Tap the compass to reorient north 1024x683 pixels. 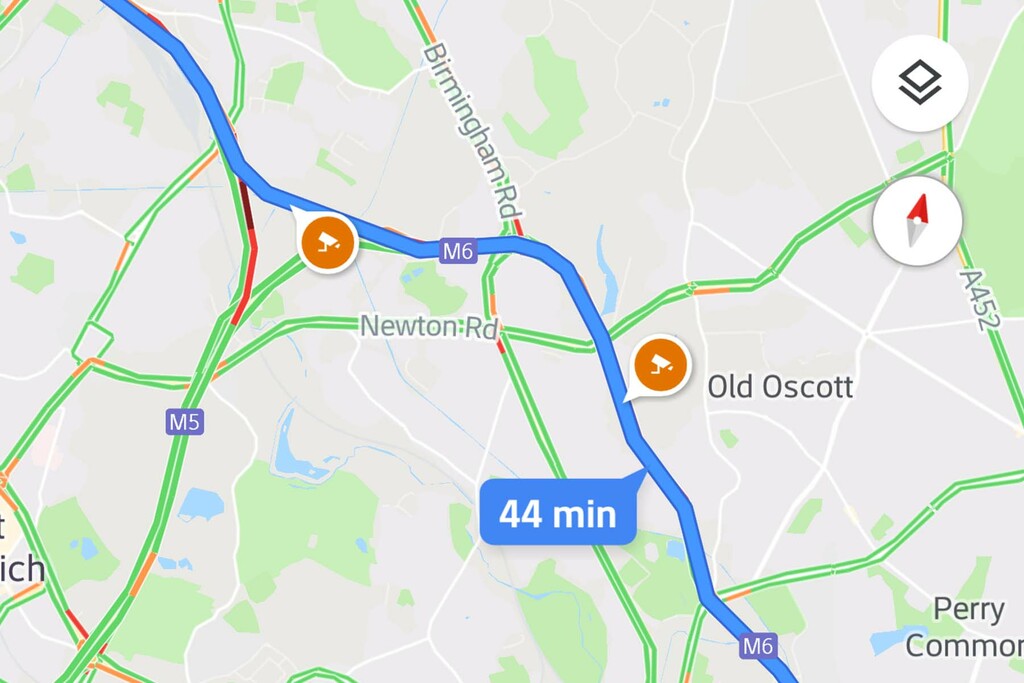click(918, 221)
